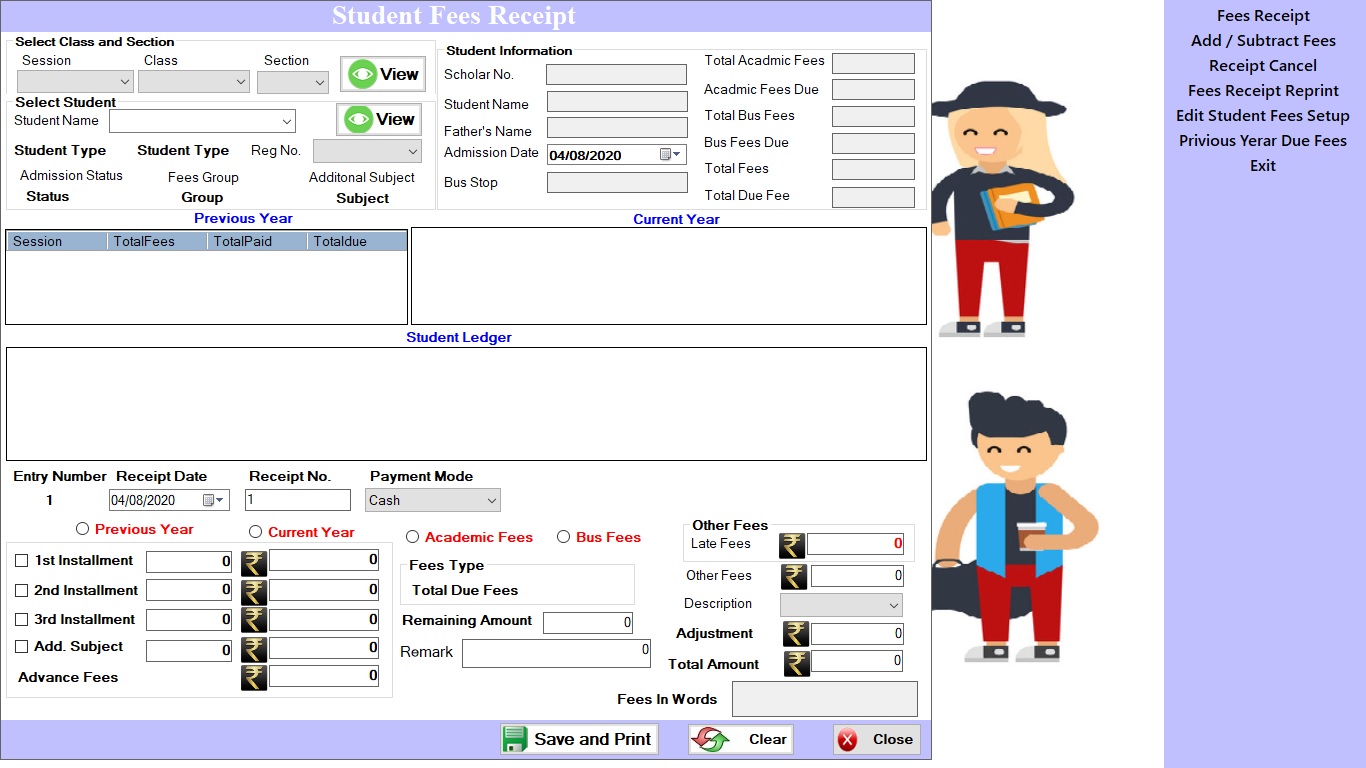Click the Save and Print disk icon

(x=515, y=738)
